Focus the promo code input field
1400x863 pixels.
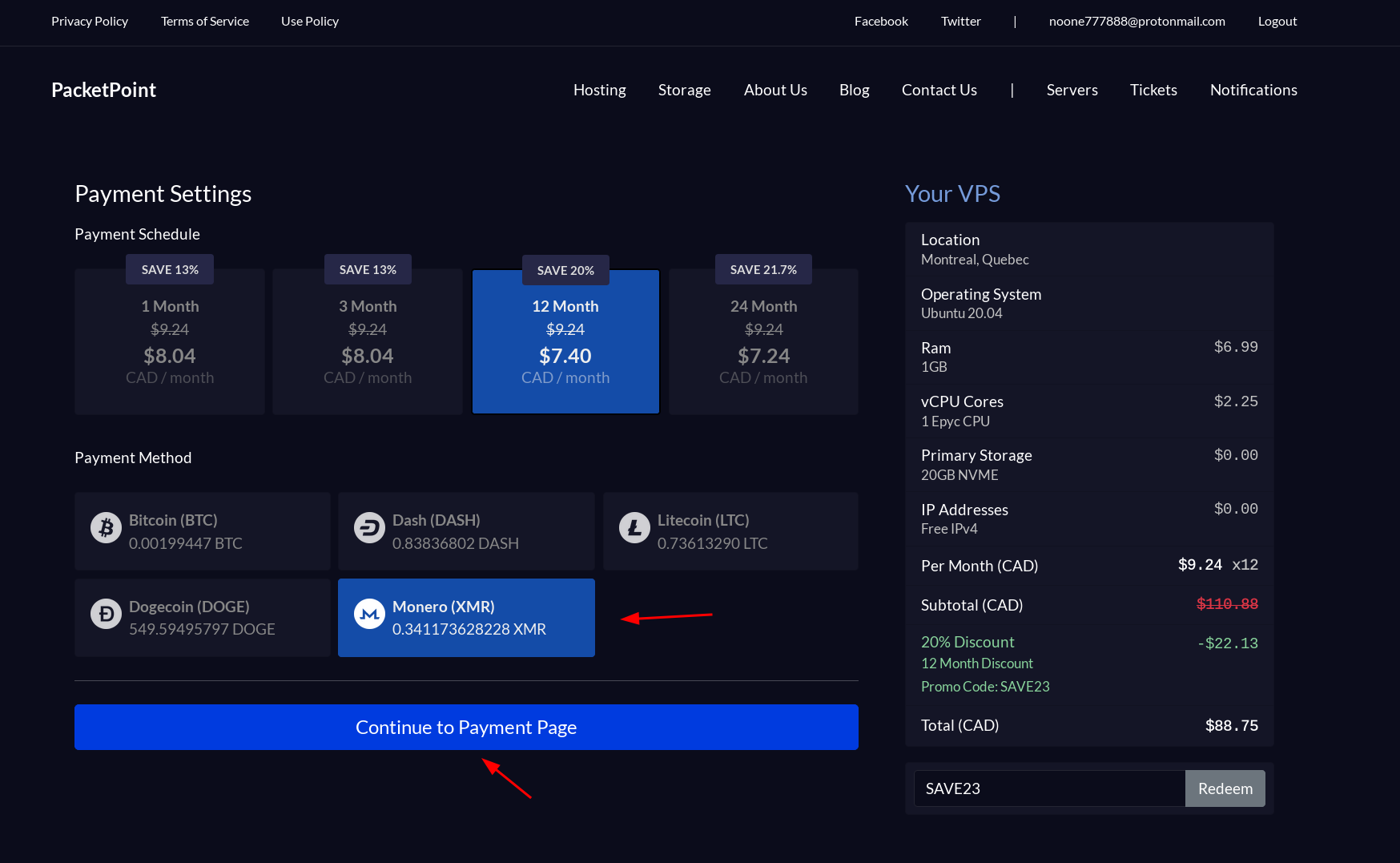pos(1049,788)
